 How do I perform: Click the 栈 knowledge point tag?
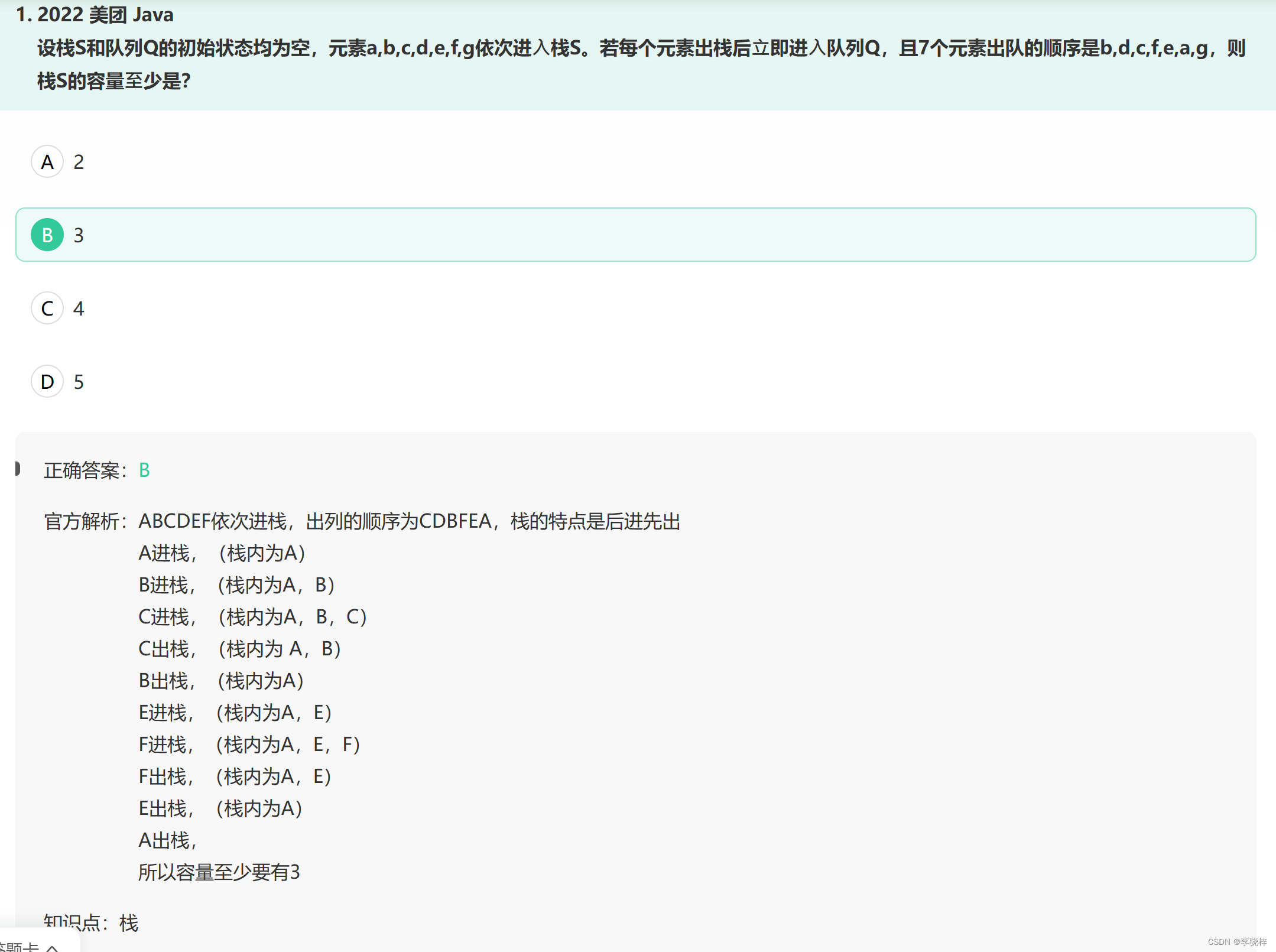(128, 922)
